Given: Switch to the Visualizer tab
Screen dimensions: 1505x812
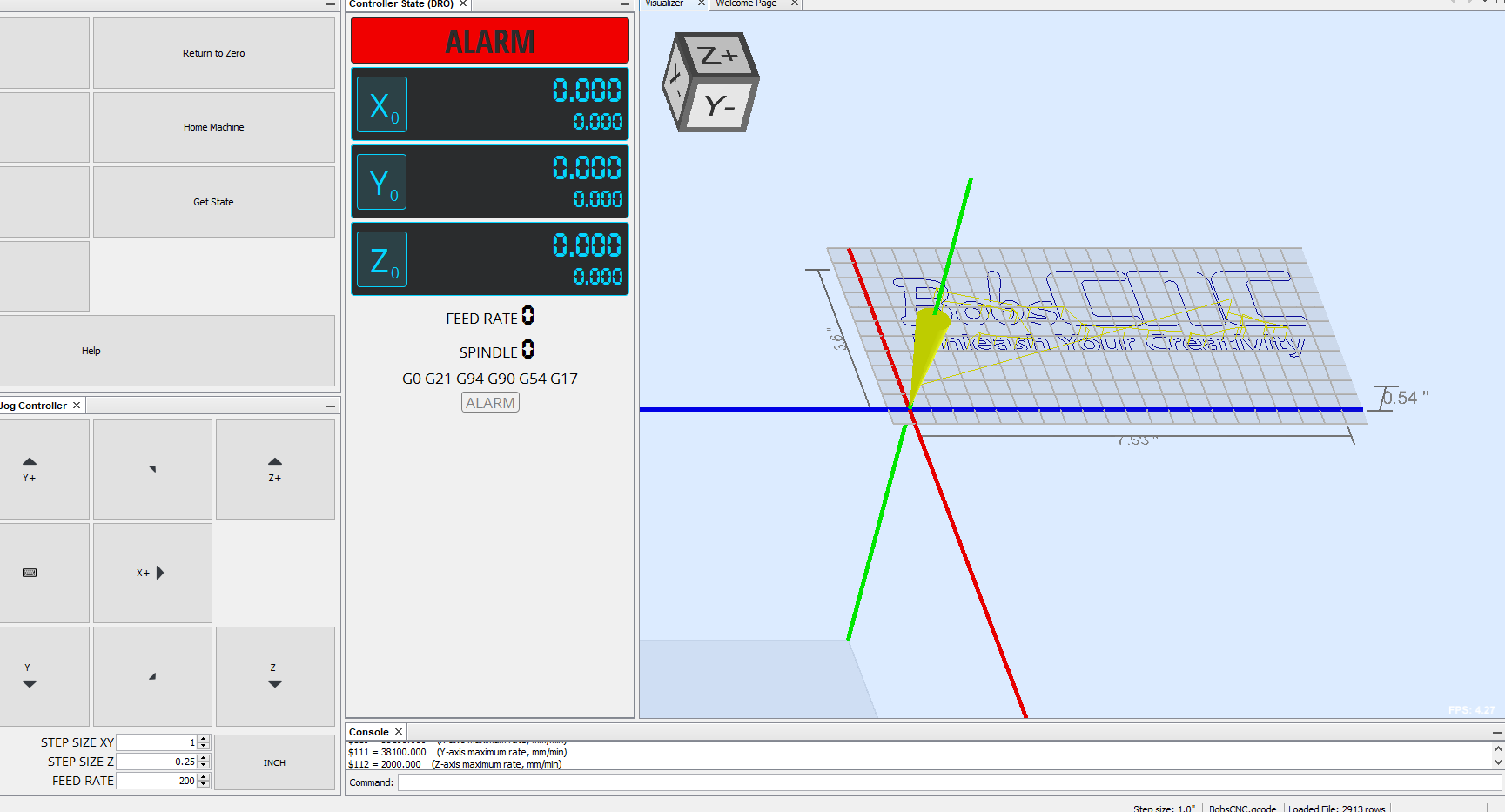Looking at the screenshot, I should point(665,3).
